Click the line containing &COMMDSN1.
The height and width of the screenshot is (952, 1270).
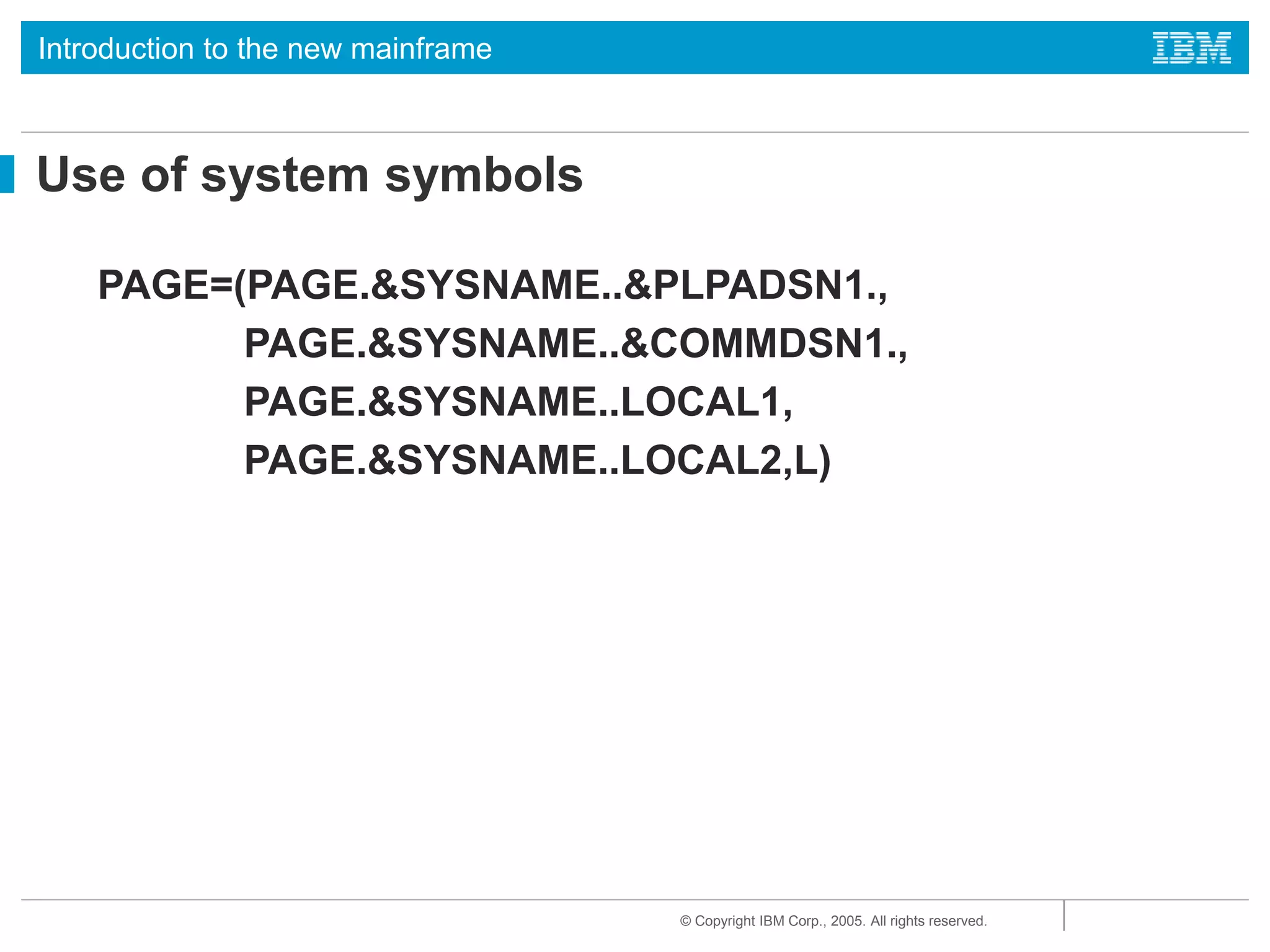[575, 344]
